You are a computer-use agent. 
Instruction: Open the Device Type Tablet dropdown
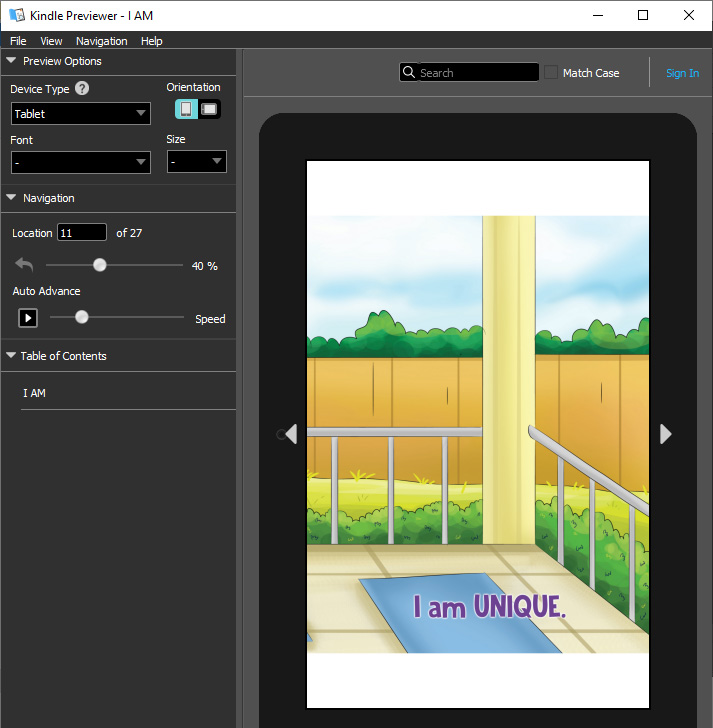pyautogui.click(x=81, y=114)
